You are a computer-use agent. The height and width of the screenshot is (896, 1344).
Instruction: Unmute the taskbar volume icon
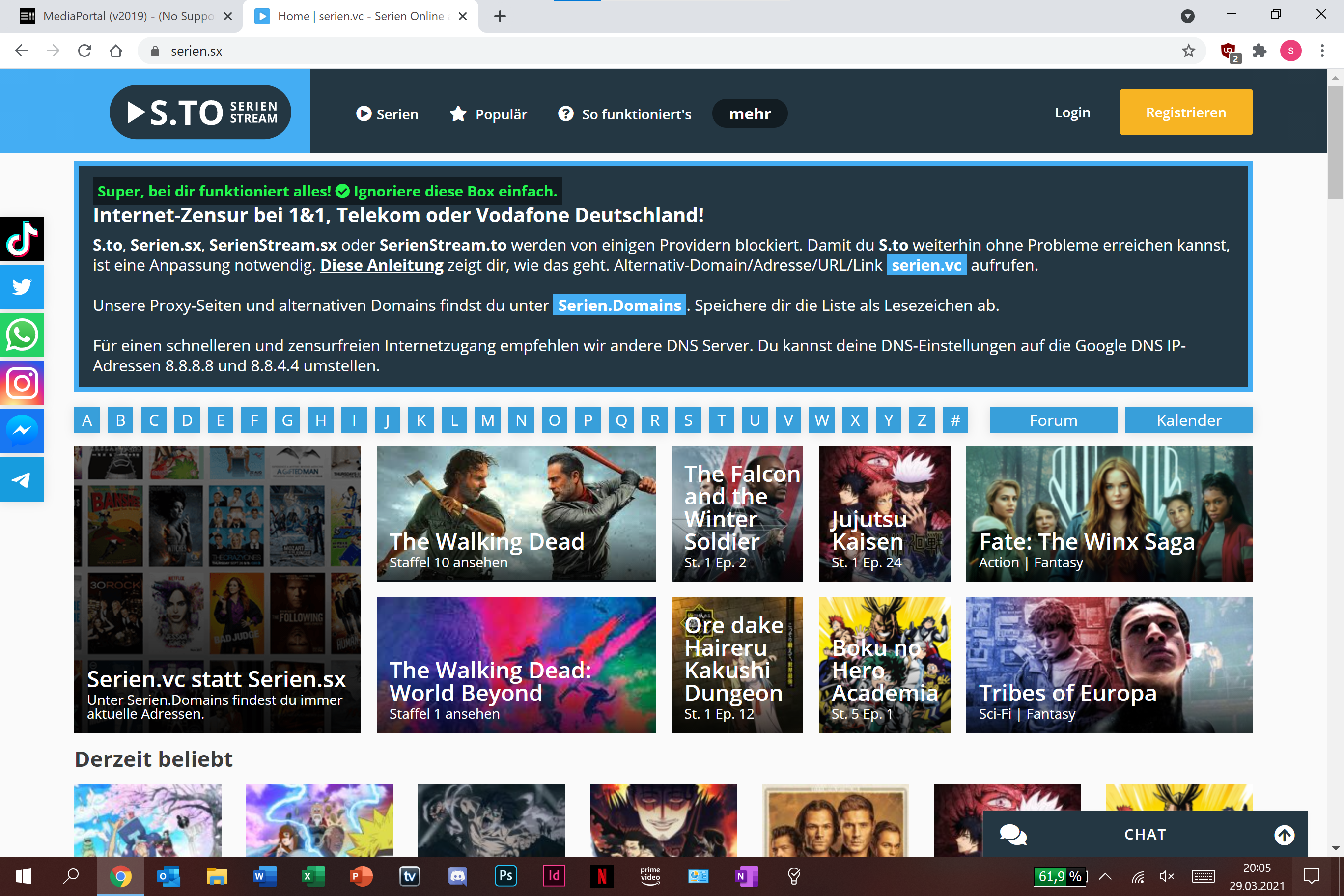tap(1166, 876)
